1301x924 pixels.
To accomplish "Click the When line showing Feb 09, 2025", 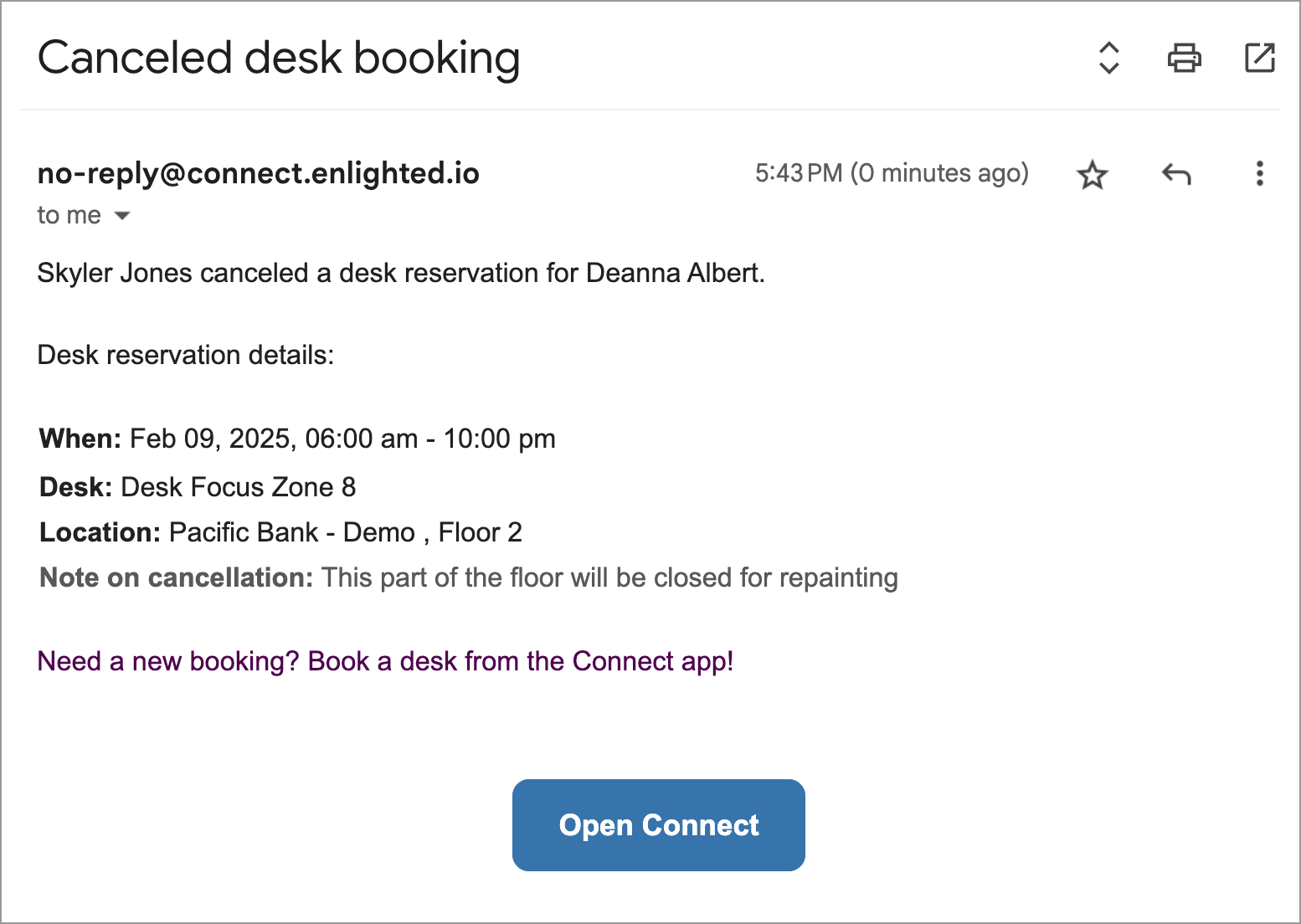I will [297, 439].
